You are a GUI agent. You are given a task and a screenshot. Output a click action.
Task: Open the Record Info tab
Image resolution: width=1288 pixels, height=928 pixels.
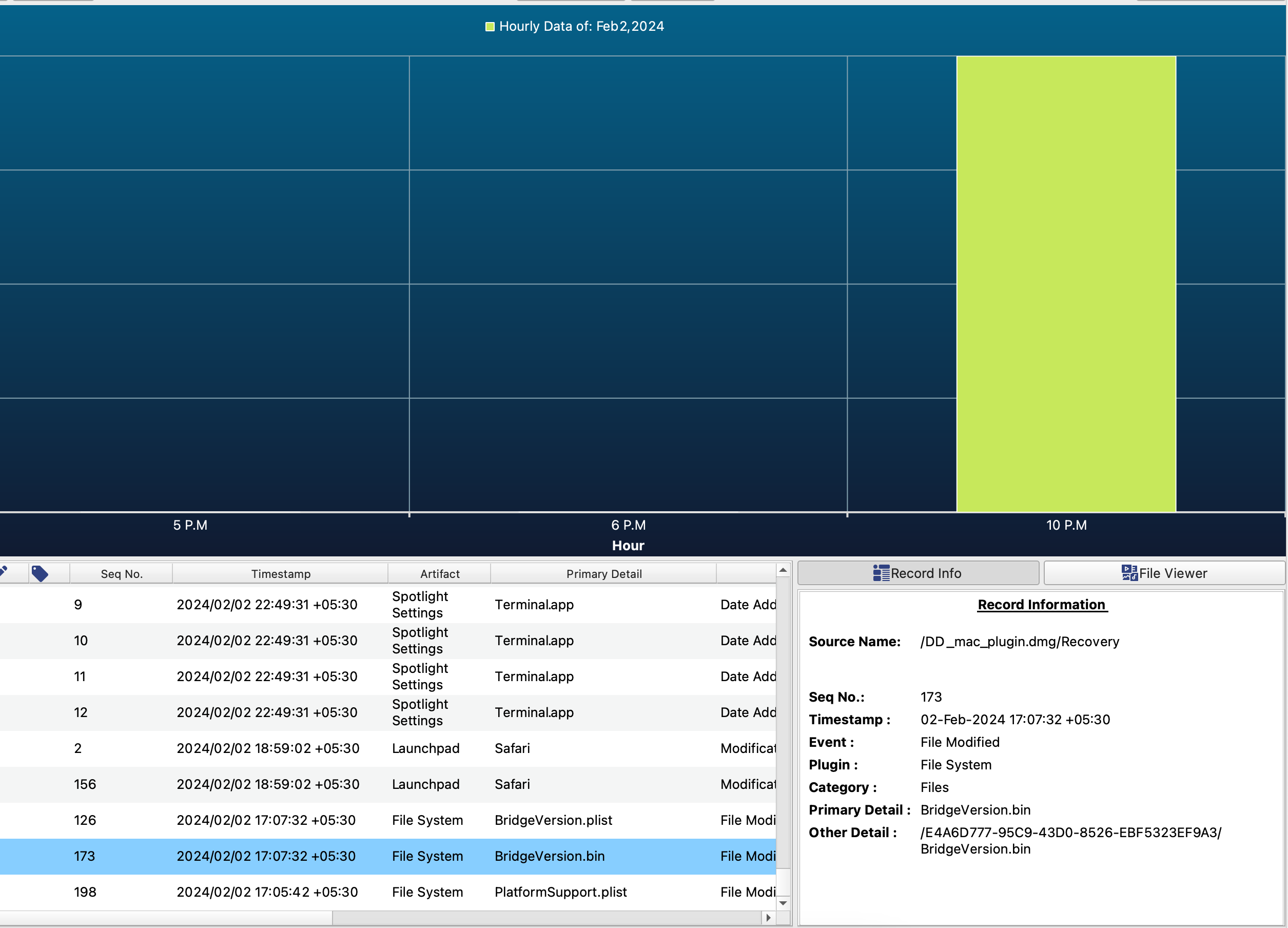918,573
